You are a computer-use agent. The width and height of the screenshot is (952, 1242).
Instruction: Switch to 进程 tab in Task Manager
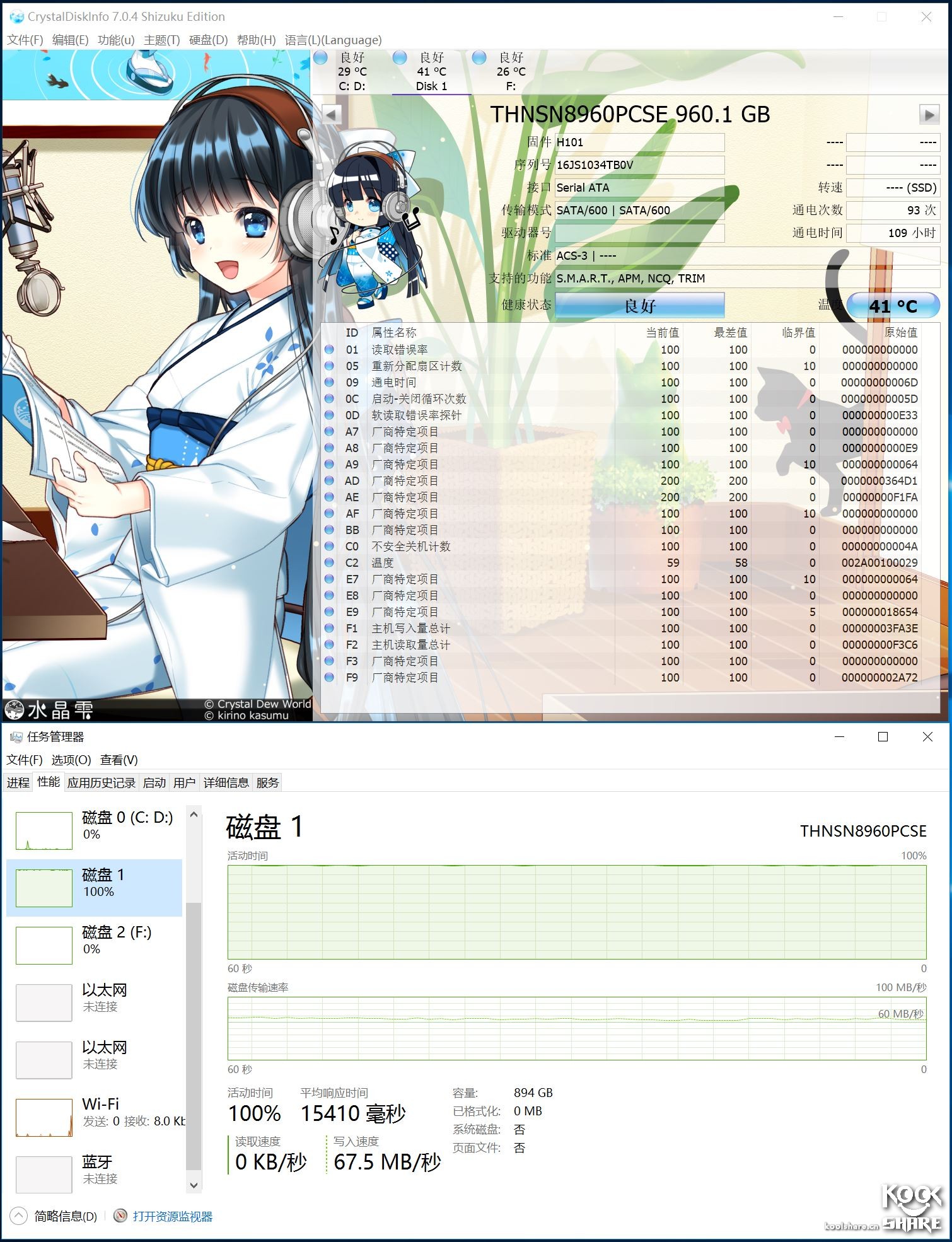(18, 782)
